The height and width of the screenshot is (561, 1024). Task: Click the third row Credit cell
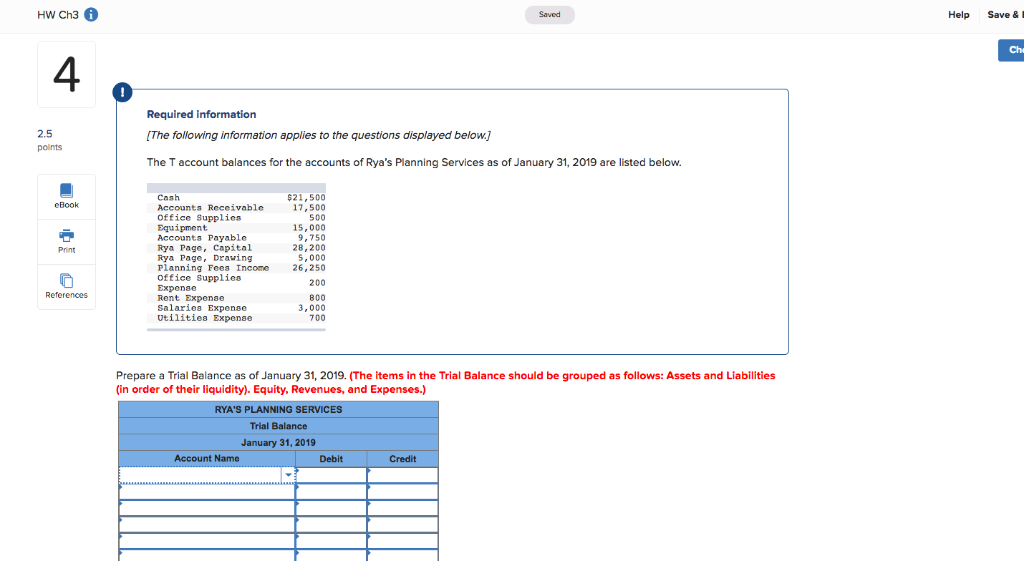pyautogui.click(x=402, y=508)
